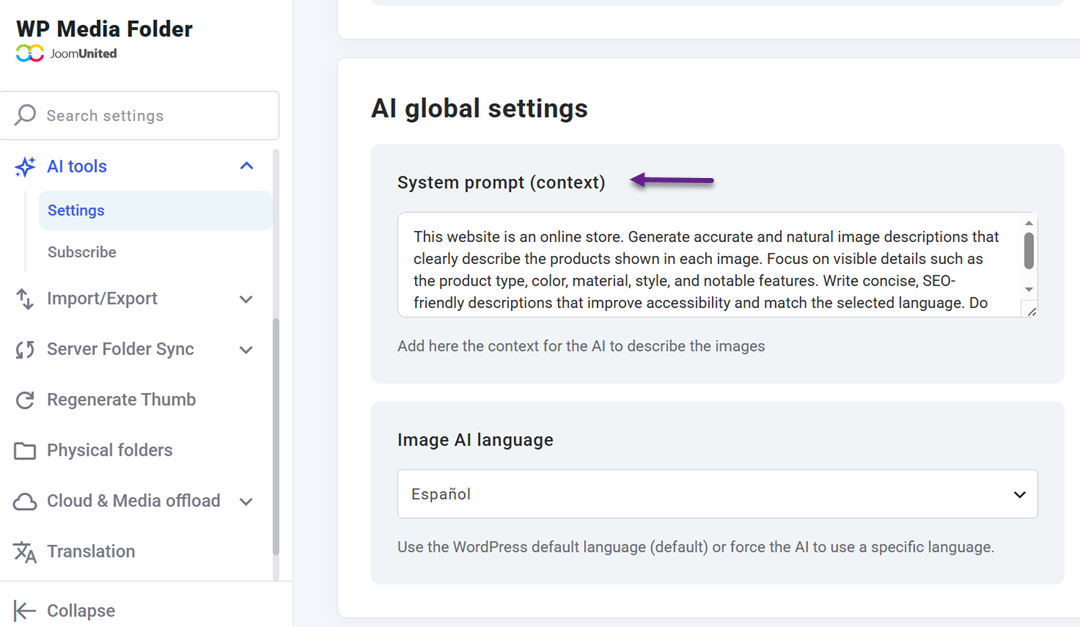Image resolution: width=1080 pixels, height=627 pixels.
Task: Expand the Import/Export chevron
Action: point(246,299)
